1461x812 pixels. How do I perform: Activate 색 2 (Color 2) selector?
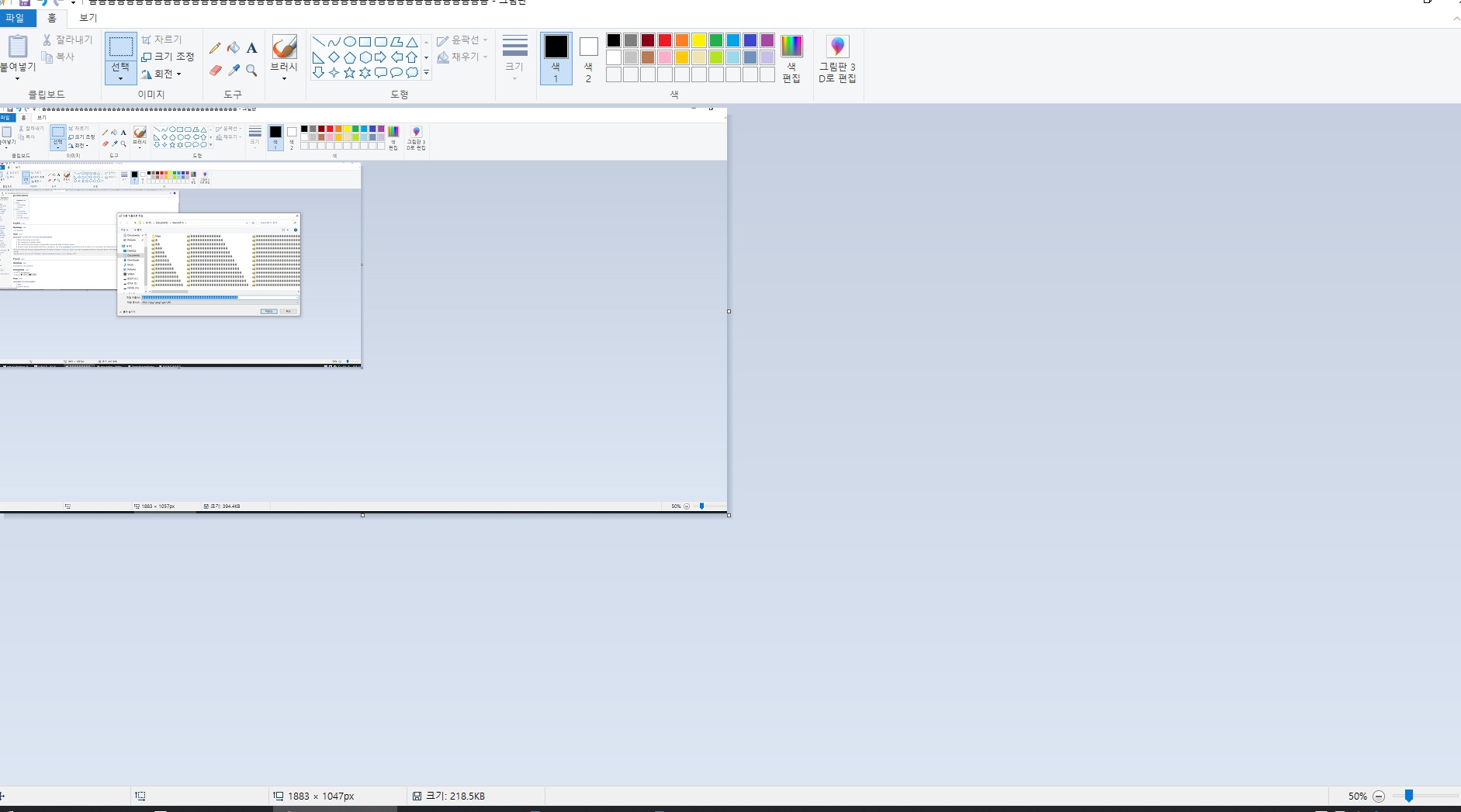click(x=588, y=58)
